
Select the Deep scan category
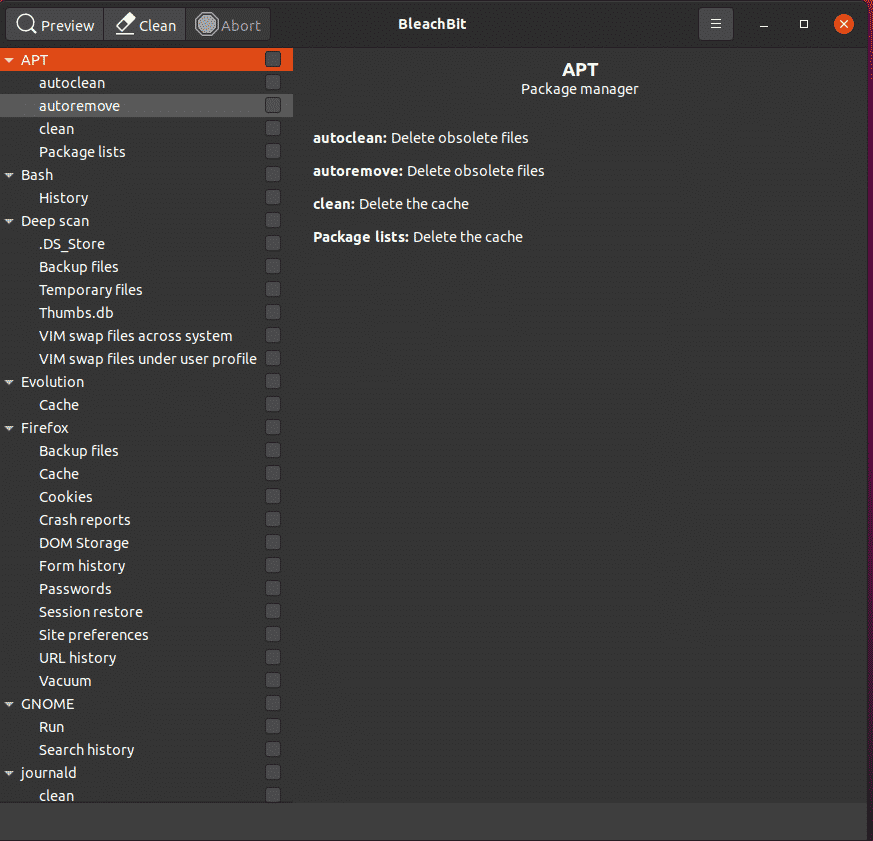(x=146, y=221)
